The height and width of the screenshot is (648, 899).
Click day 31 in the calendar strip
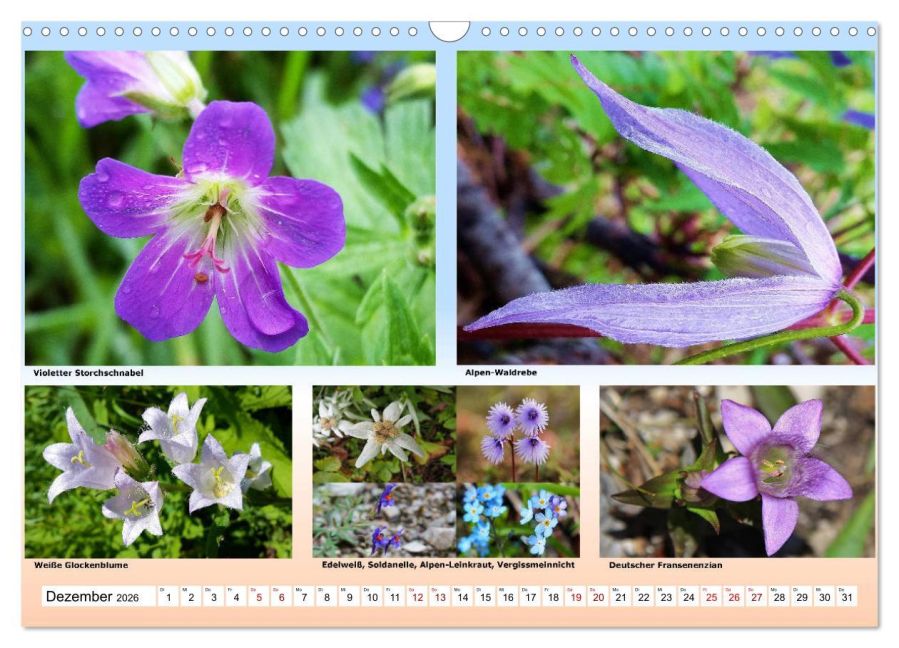(847, 596)
